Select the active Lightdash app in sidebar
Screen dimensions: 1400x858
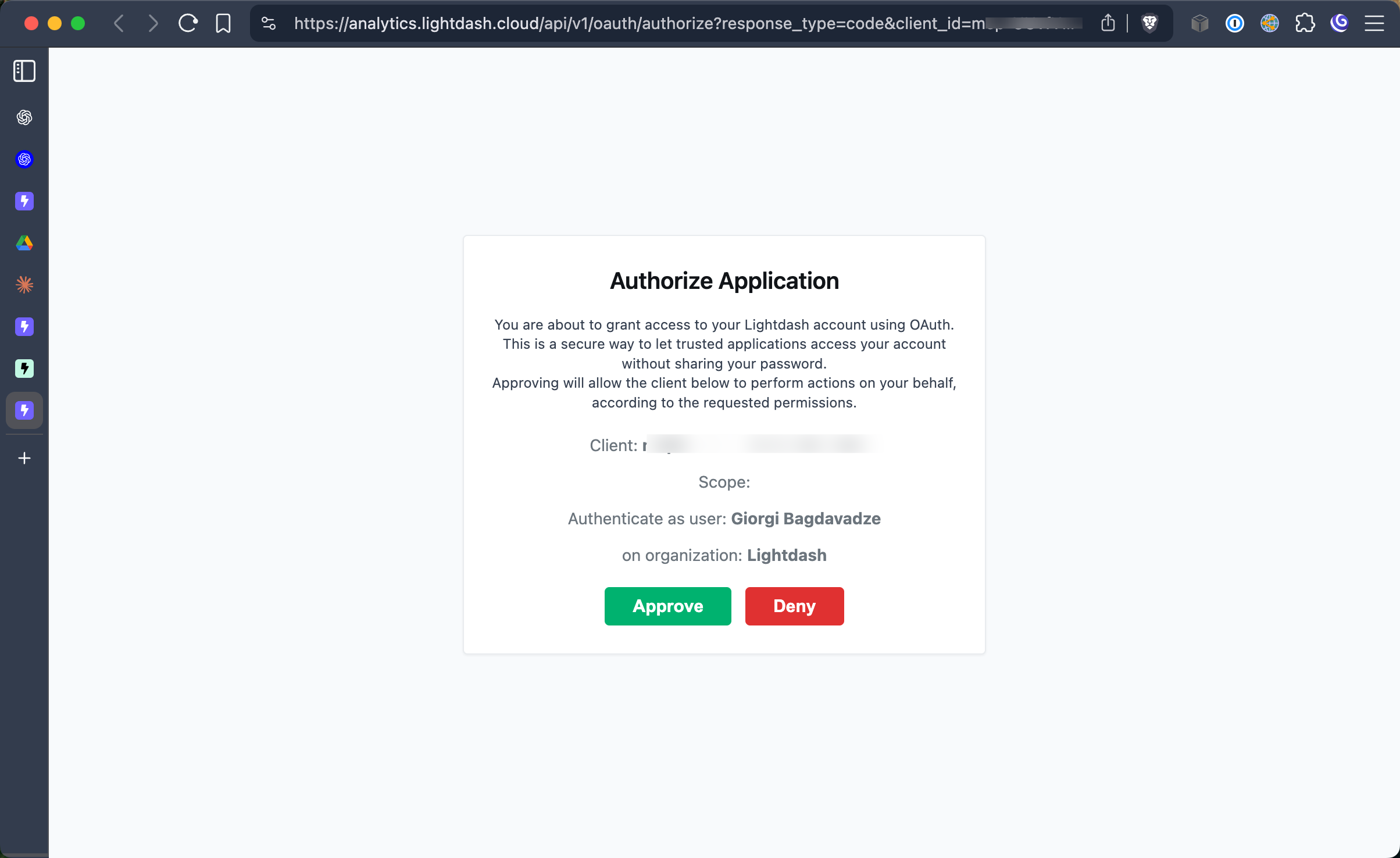tap(24, 410)
